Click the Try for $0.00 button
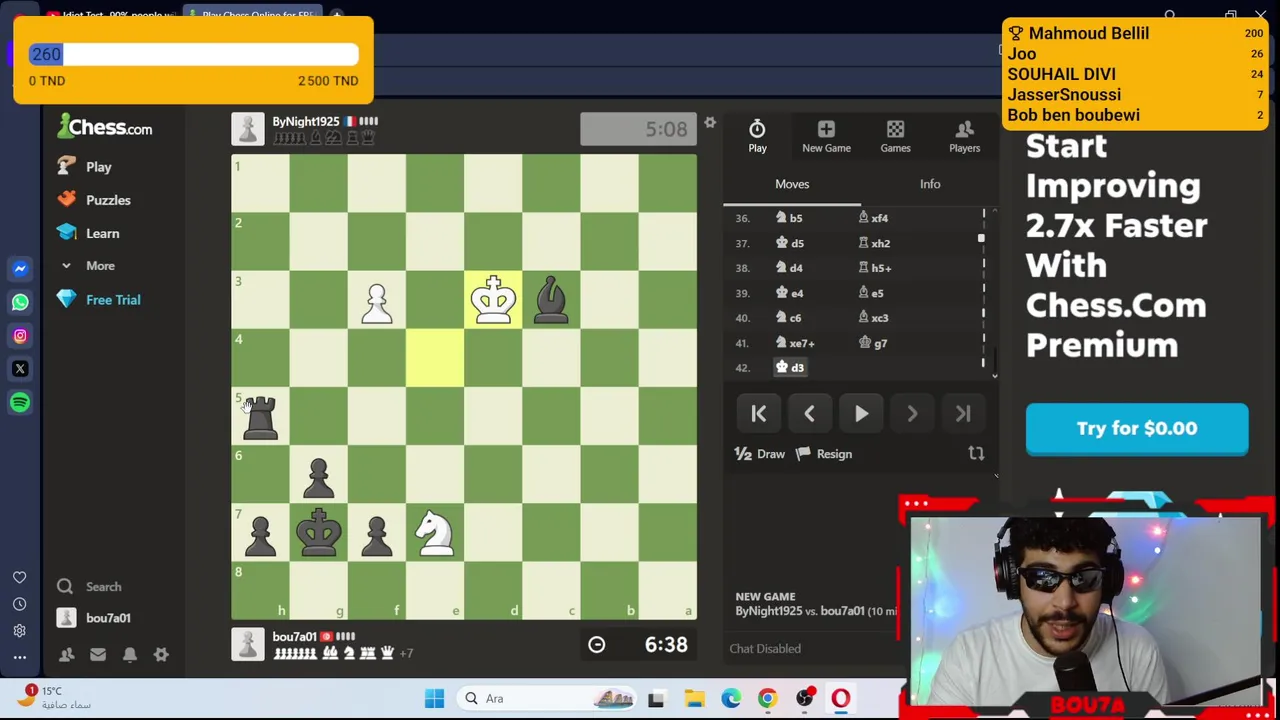Viewport: 1280px width, 720px height. pyautogui.click(x=1137, y=429)
